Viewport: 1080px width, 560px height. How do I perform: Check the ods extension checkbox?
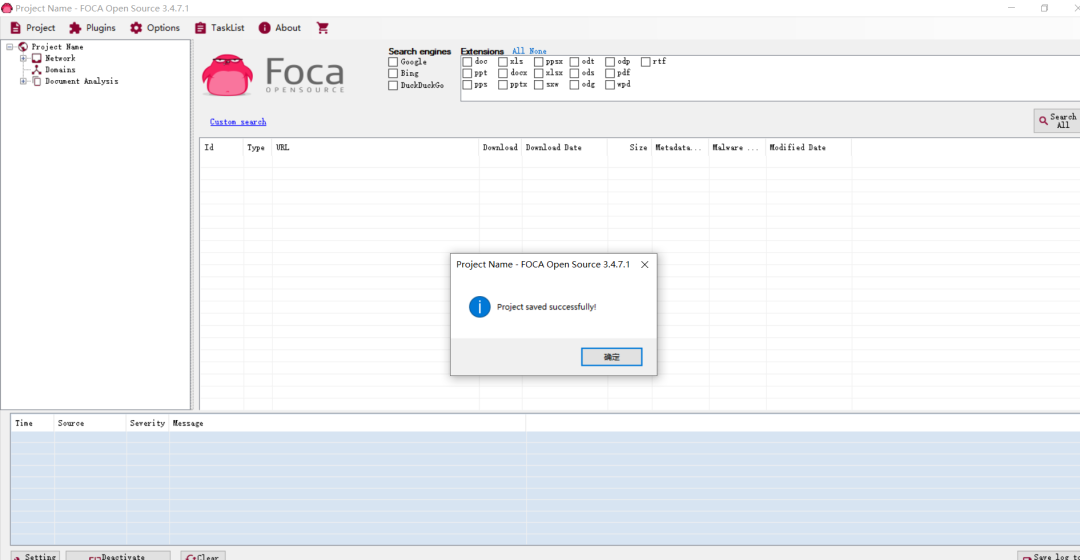click(x=574, y=73)
